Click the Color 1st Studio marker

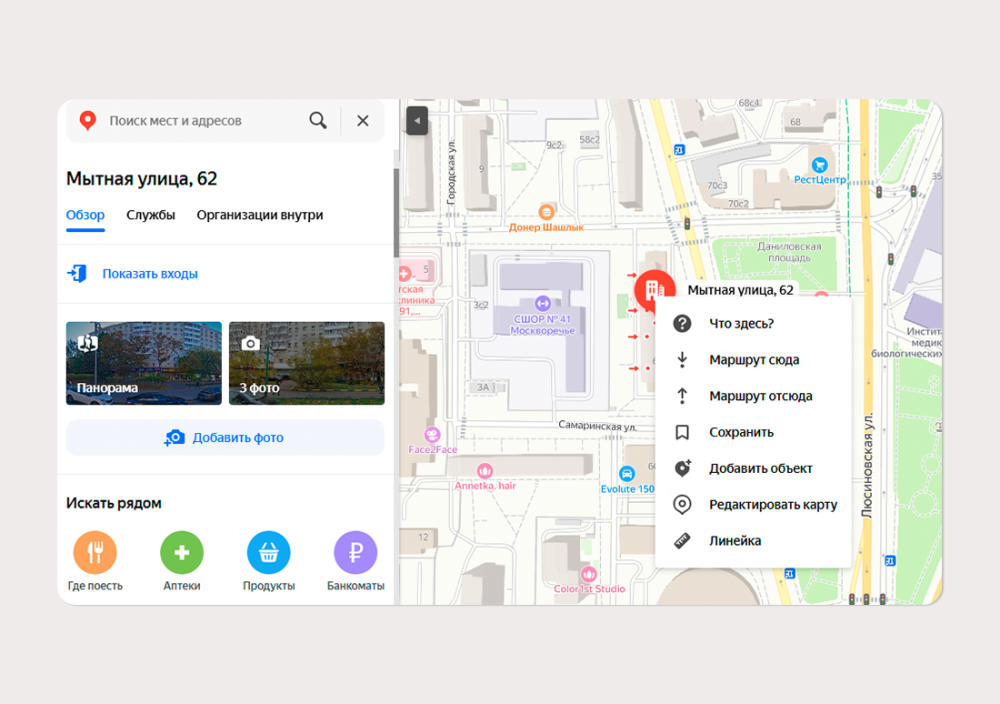(589, 574)
